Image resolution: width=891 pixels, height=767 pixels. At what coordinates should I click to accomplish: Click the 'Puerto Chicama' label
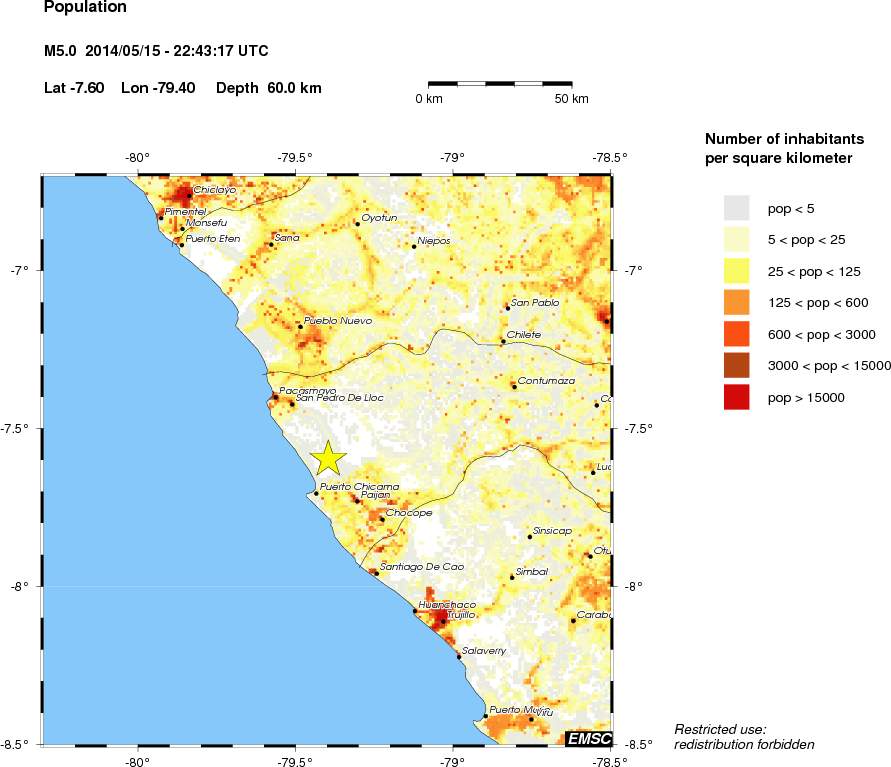point(359,487)
